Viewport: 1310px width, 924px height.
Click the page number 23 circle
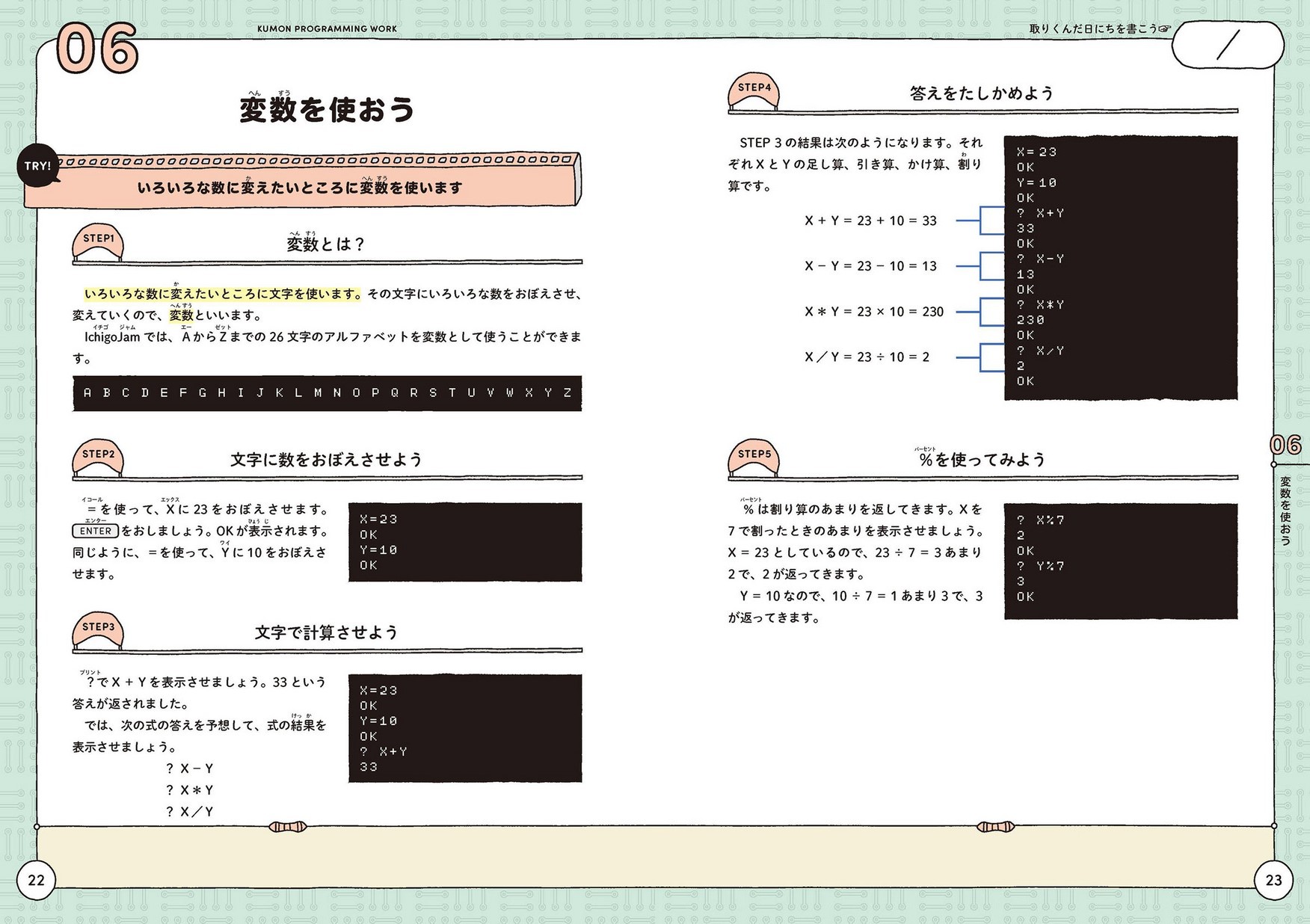1273,880
